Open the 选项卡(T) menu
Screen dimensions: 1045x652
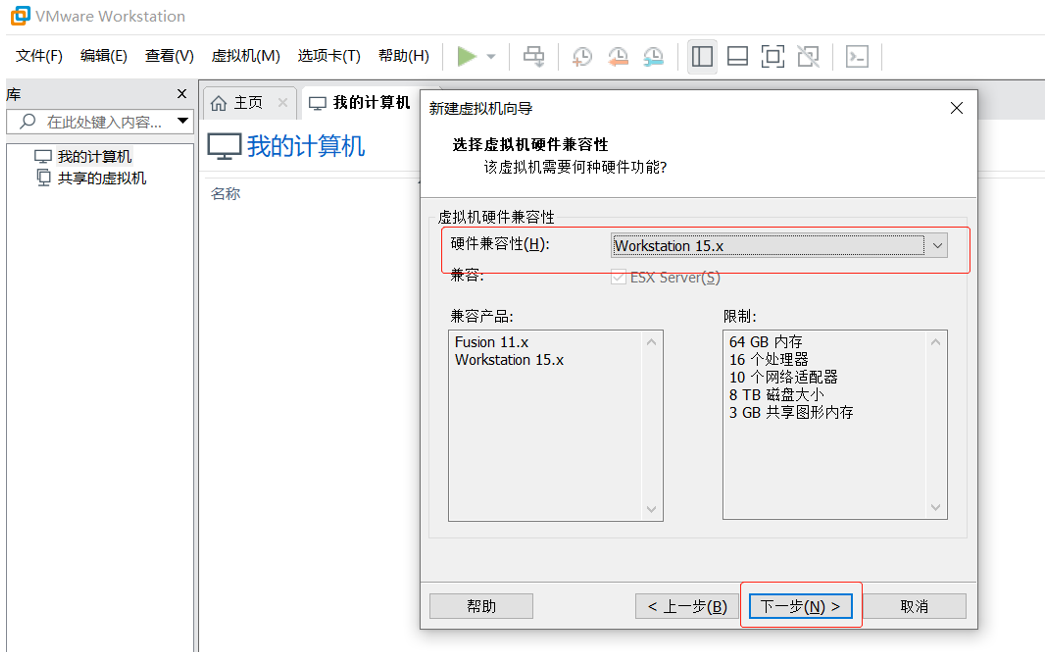[x=329, y=56]
